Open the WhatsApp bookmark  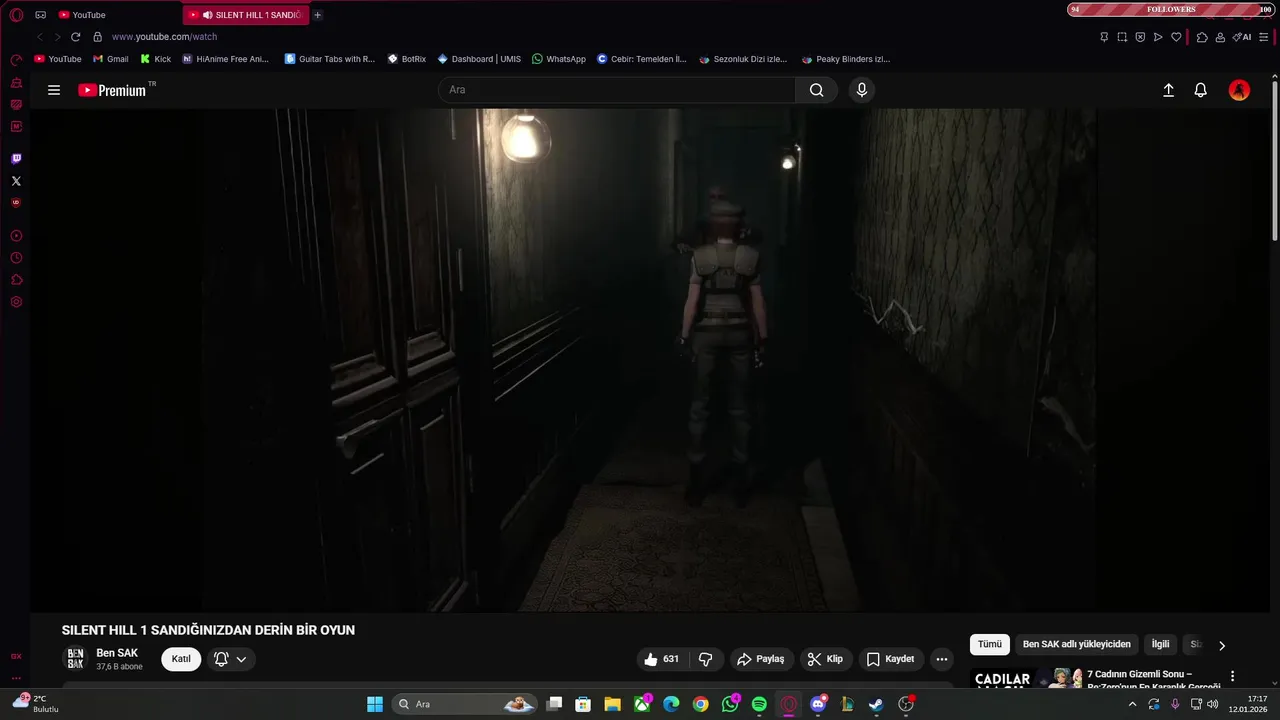pos(559,59)
